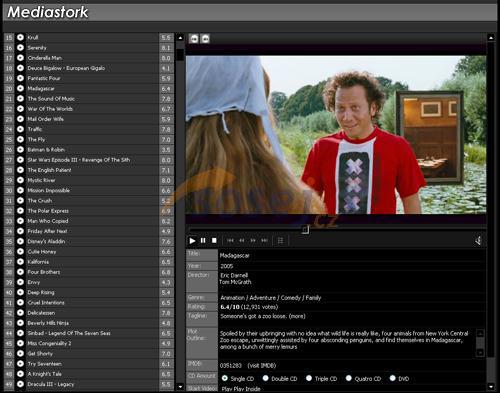The image size is (500, 393).
Task: Fast forward the video
Action: click(x=253, y=240)
